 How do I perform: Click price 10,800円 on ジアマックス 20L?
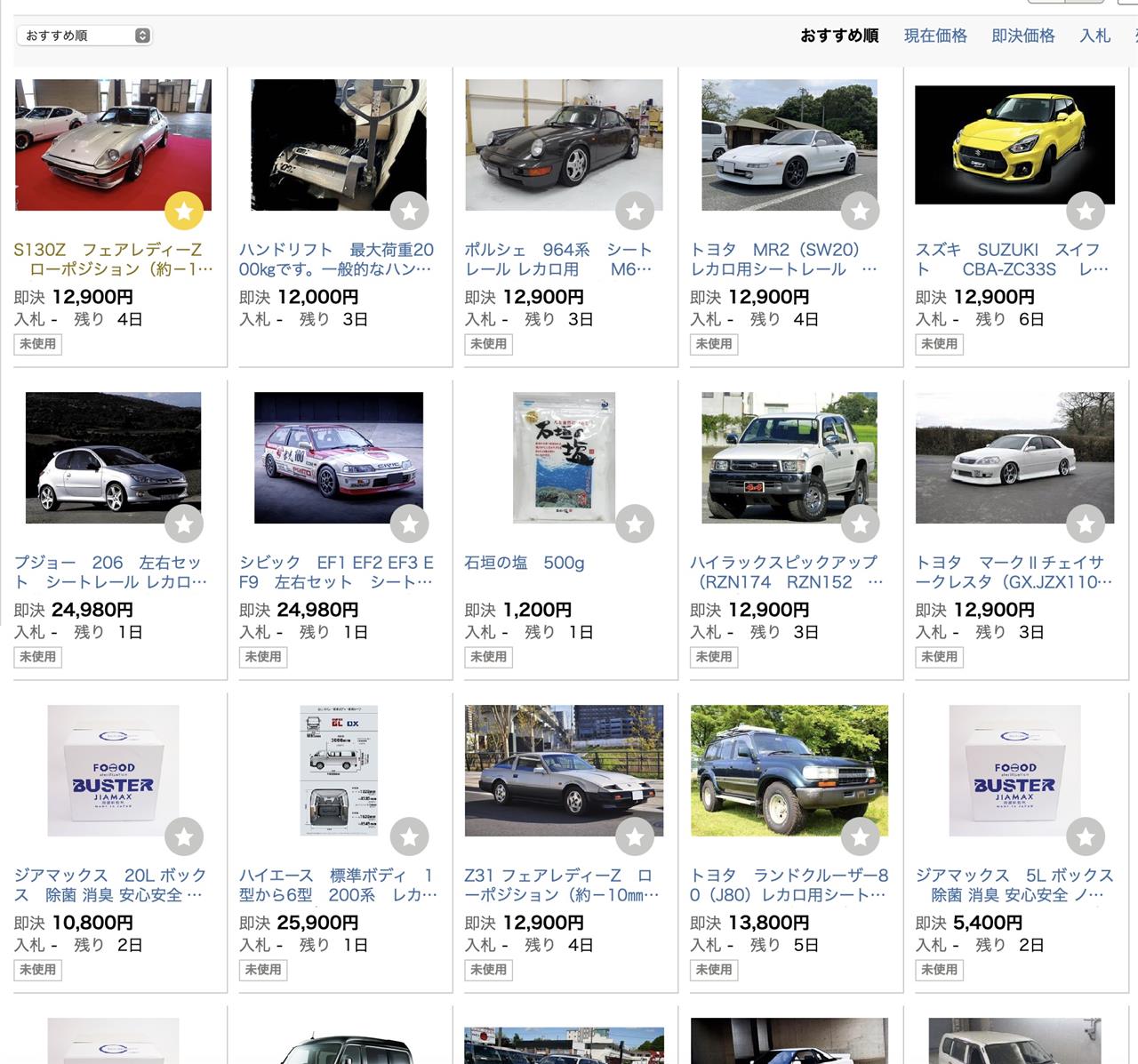pos(92,923)
